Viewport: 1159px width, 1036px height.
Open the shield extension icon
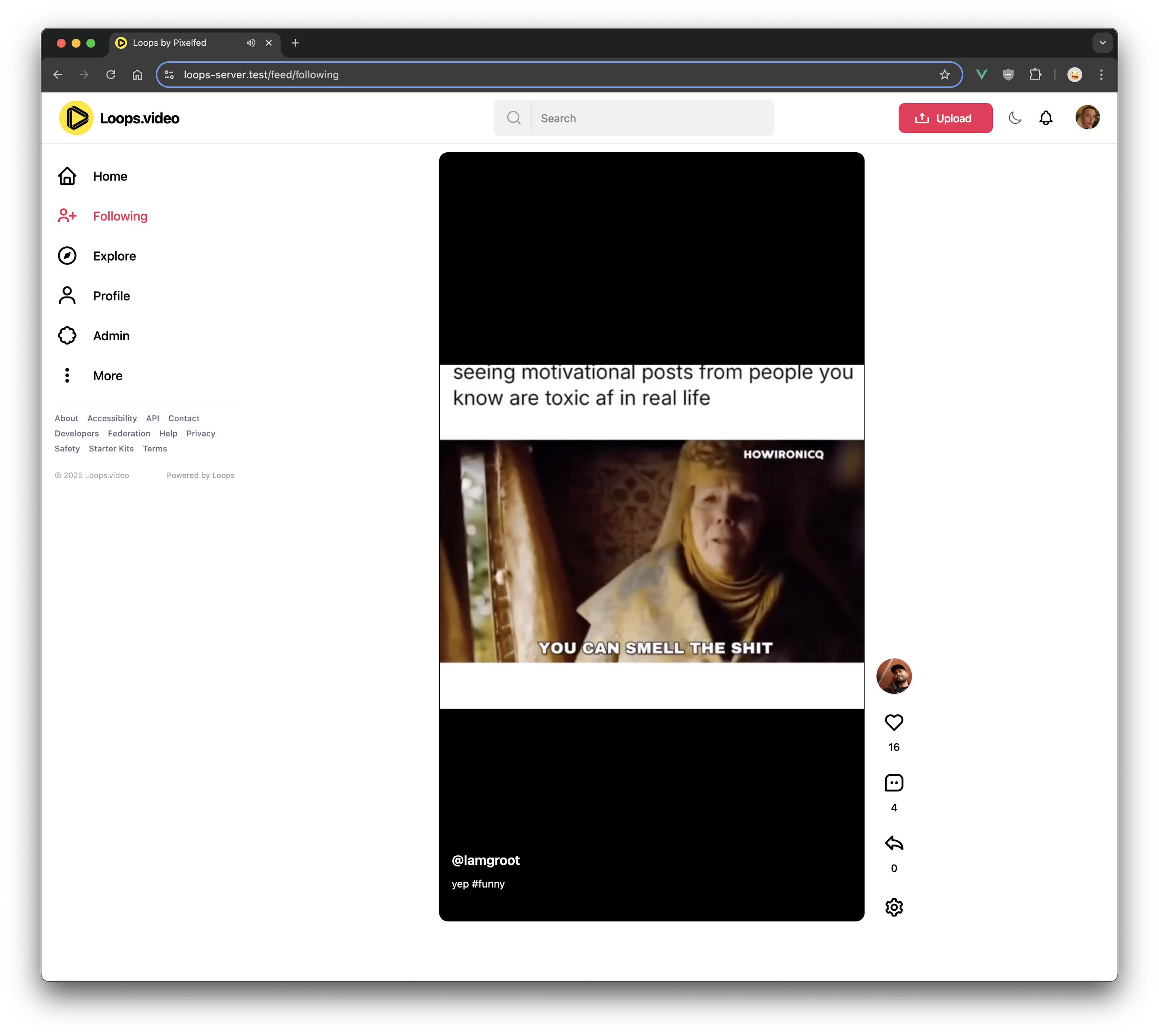point(1008,75)
